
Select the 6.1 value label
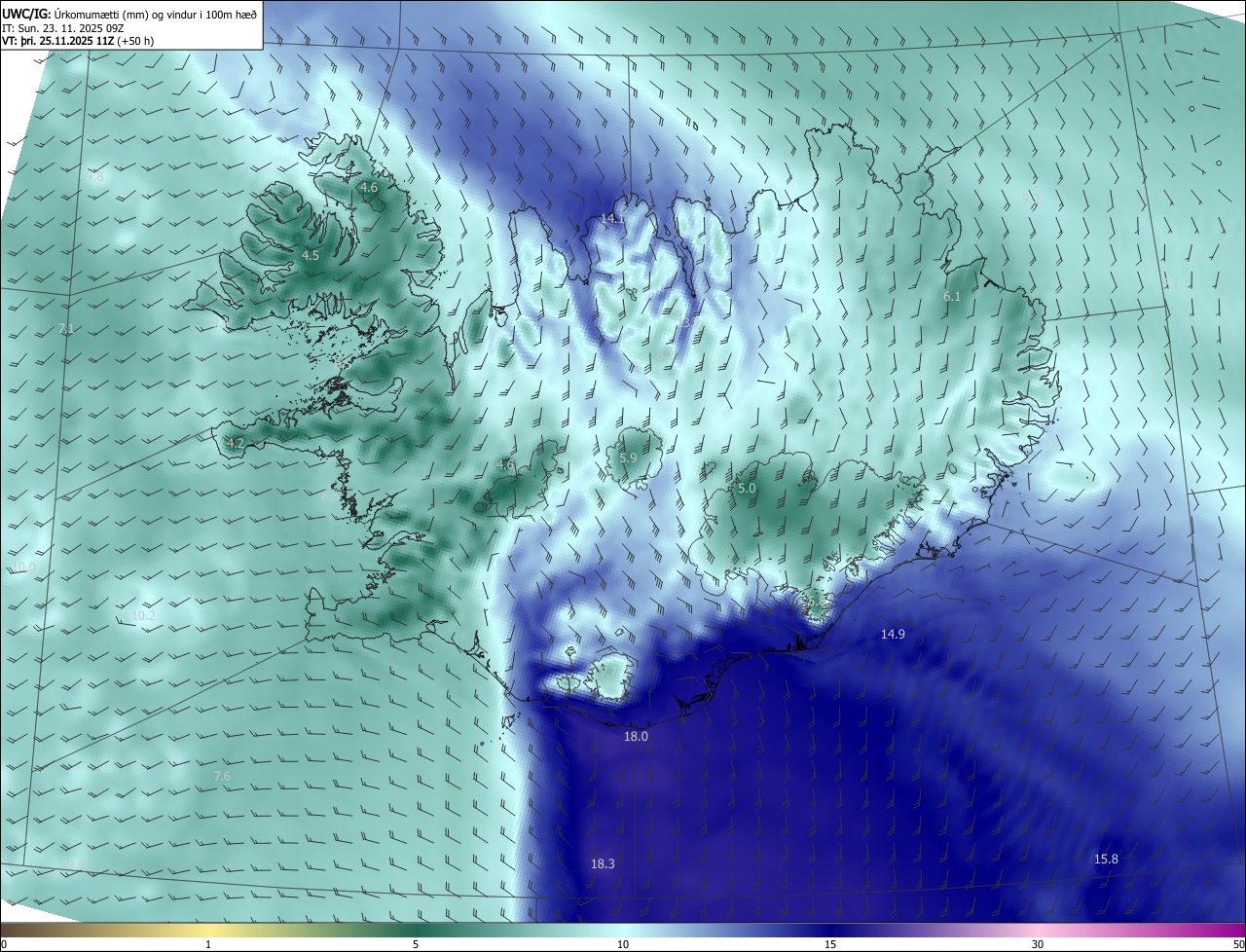[952, 296]
